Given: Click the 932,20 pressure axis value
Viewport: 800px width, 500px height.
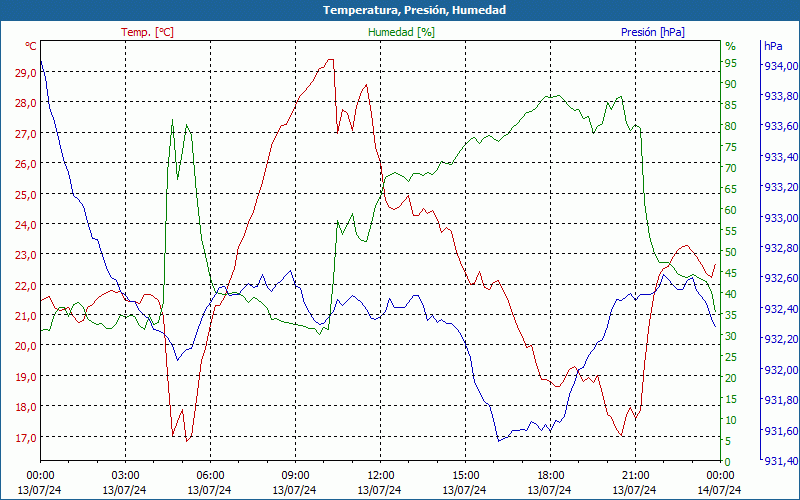Looking at the screenshot, I should 780,339.
